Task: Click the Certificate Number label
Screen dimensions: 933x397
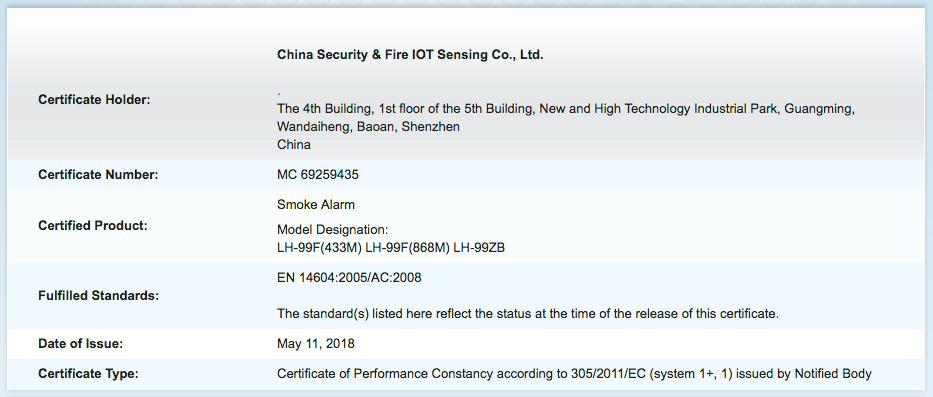Action: coord(98,175)
